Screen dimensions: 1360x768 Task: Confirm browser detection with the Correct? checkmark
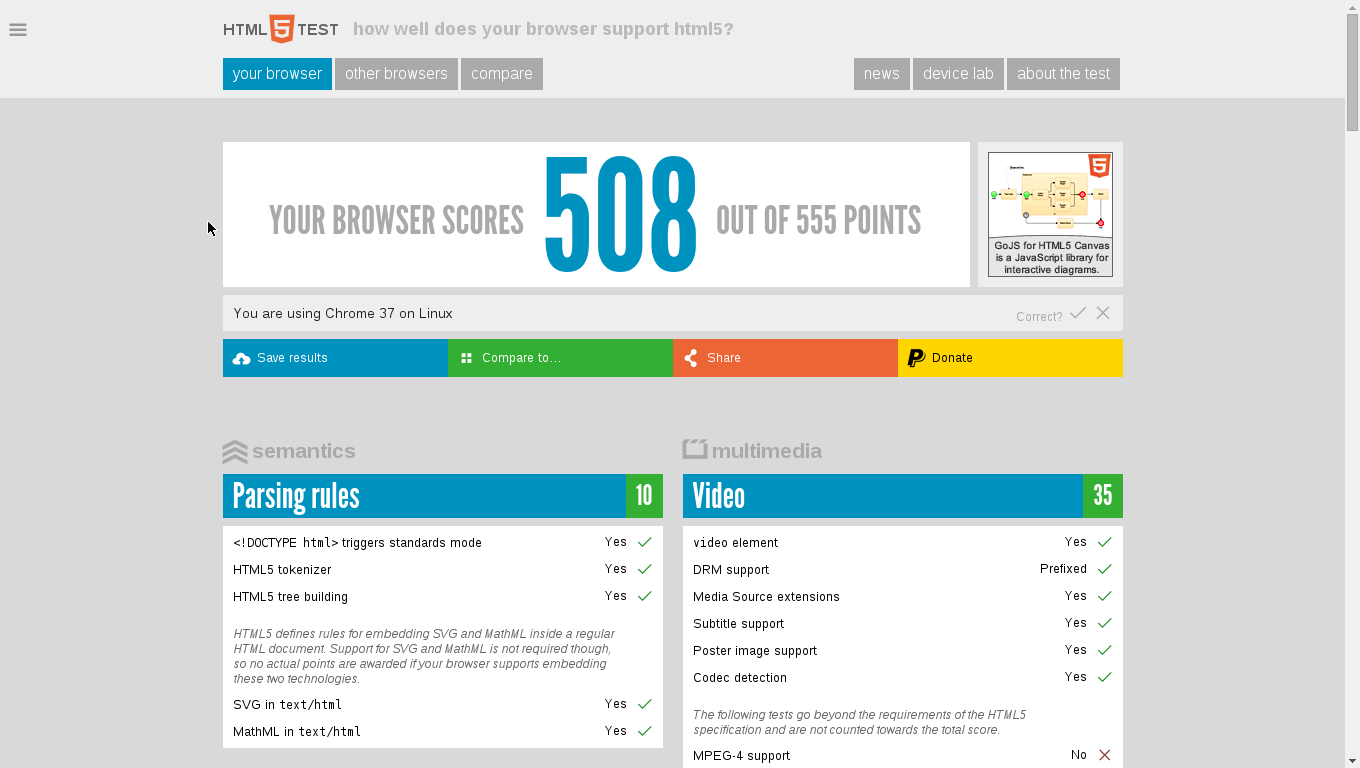pyautogui.click(x=1078, y=313)
